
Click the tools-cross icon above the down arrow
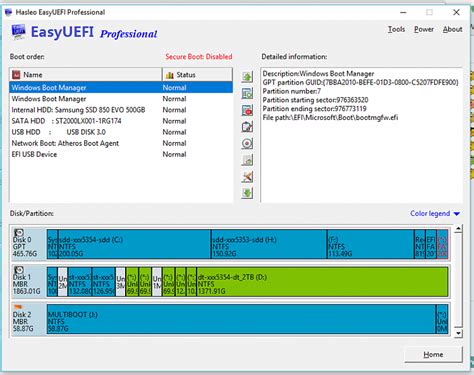pyautogui.click(x=247, y=177)
